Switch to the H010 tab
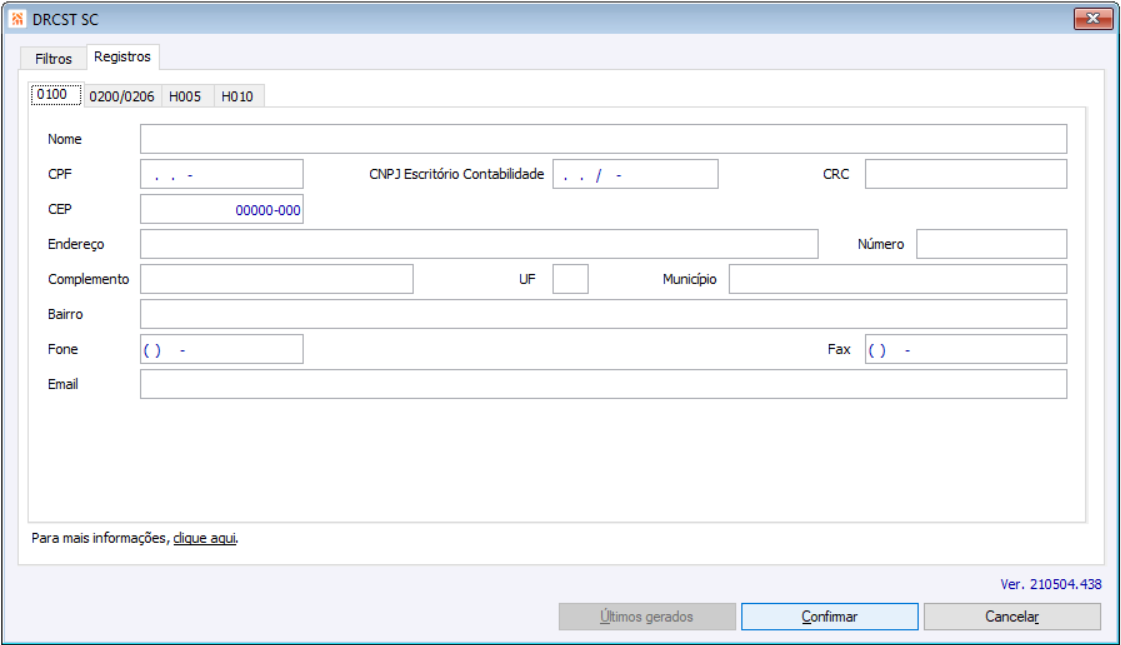 tap(237, 97)
